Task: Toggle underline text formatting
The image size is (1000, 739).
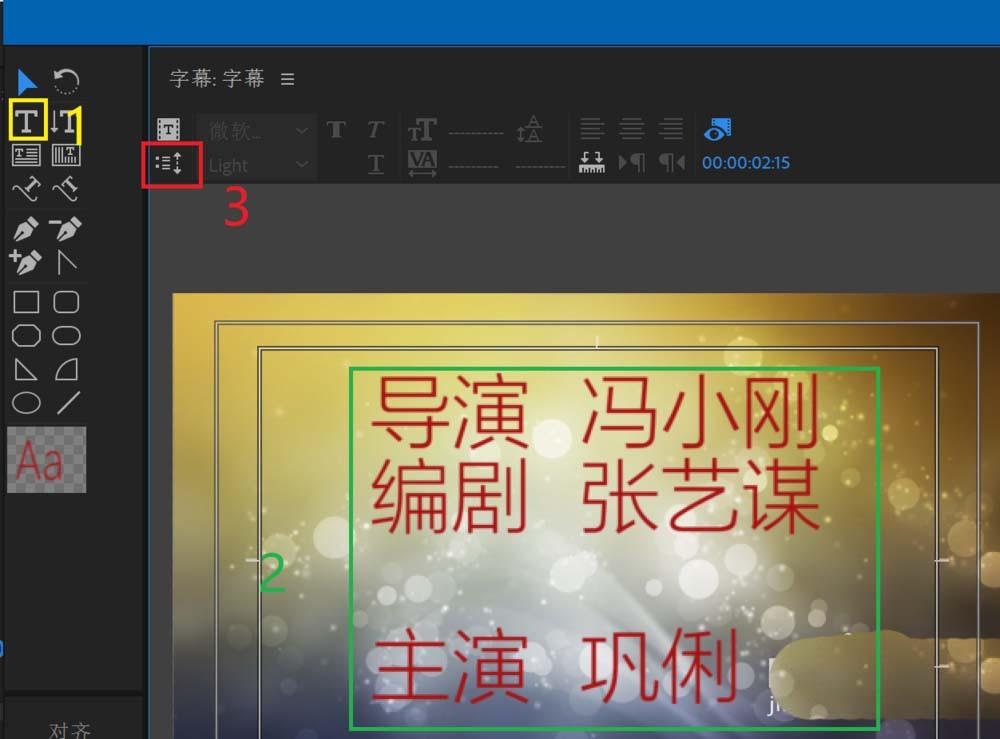Action: point(375,161)
